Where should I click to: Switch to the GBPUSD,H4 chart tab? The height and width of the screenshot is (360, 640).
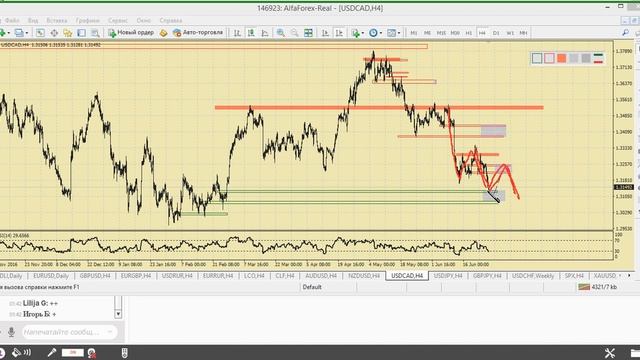pos(95,276)
